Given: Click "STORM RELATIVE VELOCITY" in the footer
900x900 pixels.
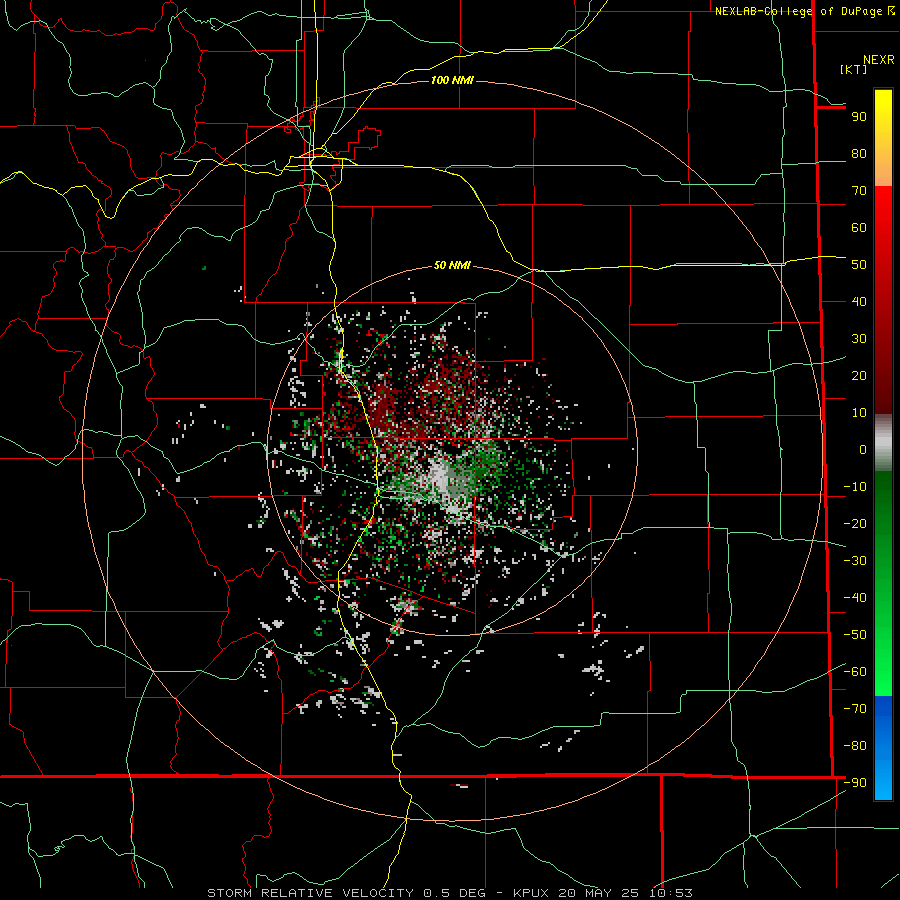Looking at the screenshot, I should tap(310, 893).
